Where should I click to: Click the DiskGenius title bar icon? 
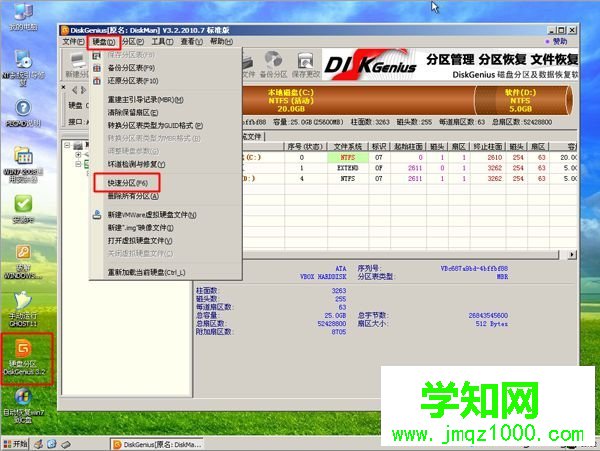65,30
